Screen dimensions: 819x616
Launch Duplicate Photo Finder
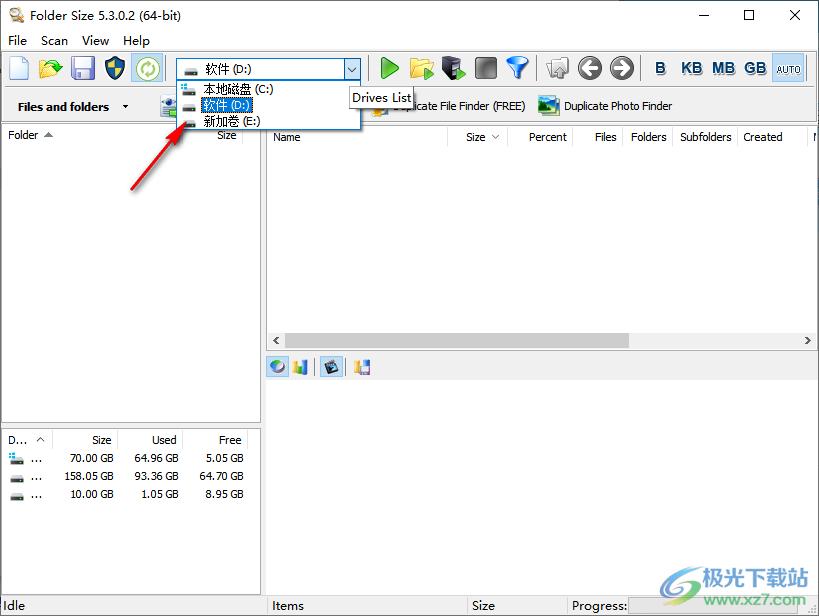tap(606, 106)
